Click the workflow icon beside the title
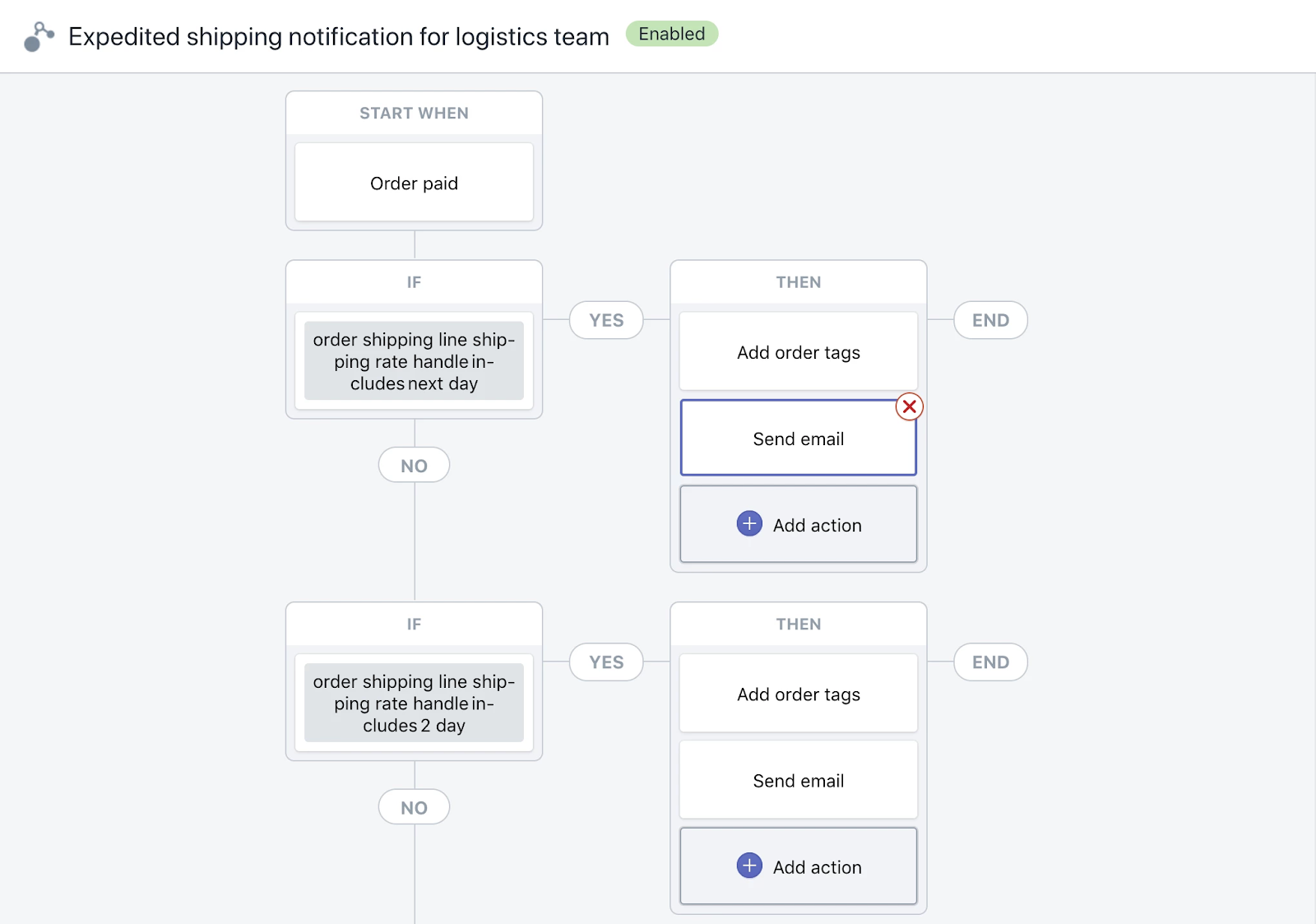Viewport: 1316px width, 924px height. (x=39, y=37)
